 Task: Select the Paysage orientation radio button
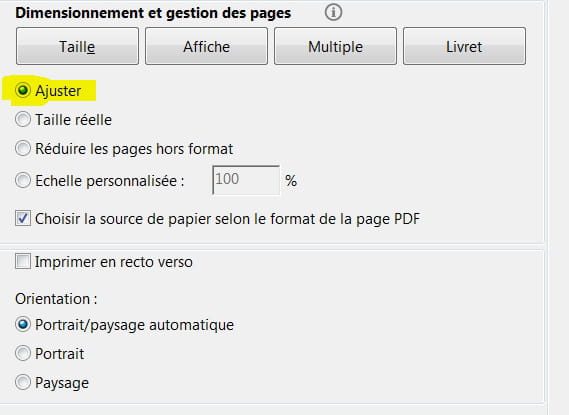tap(23, 382)
